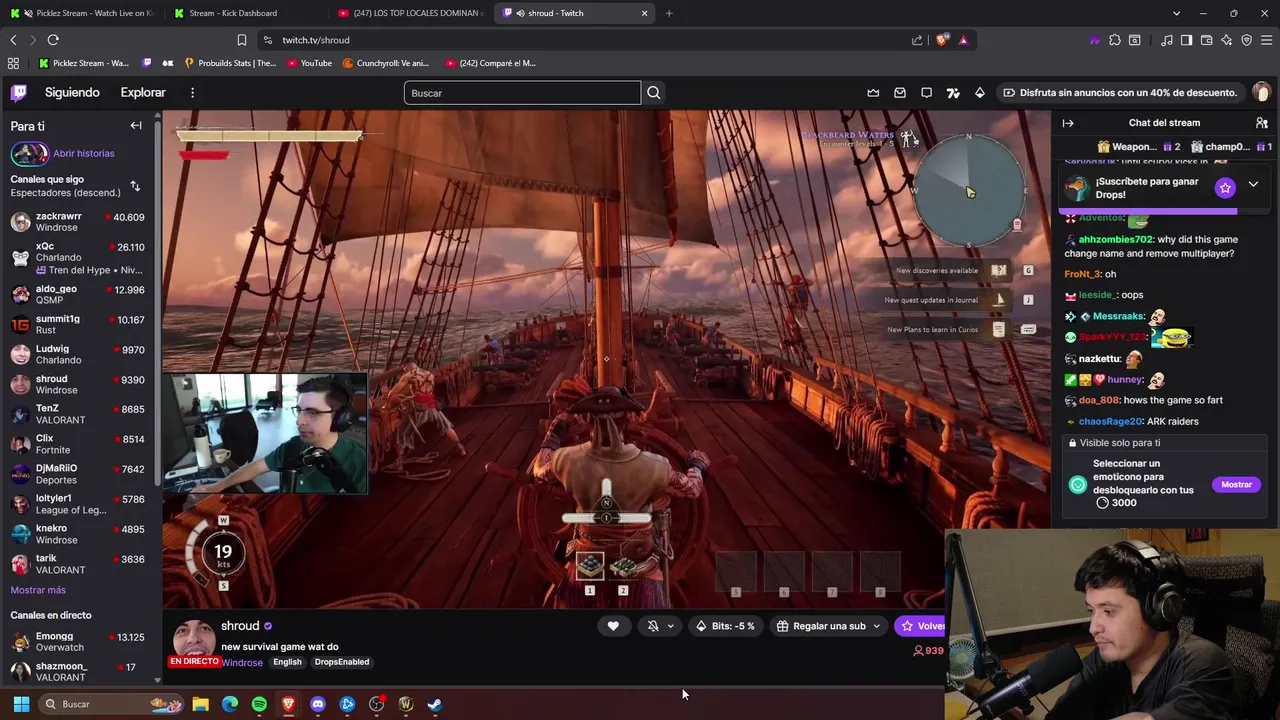Sort followed channels by viewers
The height and width of the screenshot is (720, 1280).
click(x=135, y=186)
